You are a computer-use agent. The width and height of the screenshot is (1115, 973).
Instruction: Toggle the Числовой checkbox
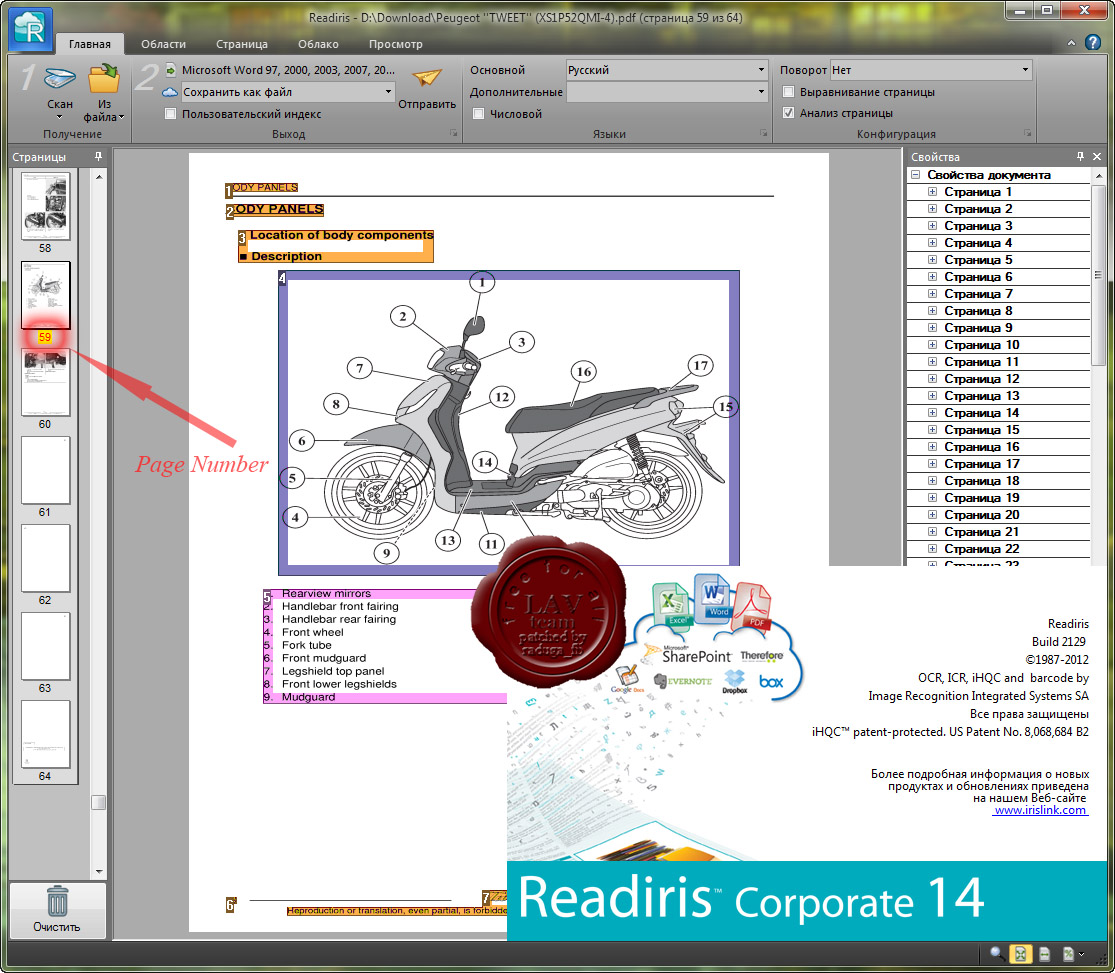pyautogui.click(x=479, y=114)
